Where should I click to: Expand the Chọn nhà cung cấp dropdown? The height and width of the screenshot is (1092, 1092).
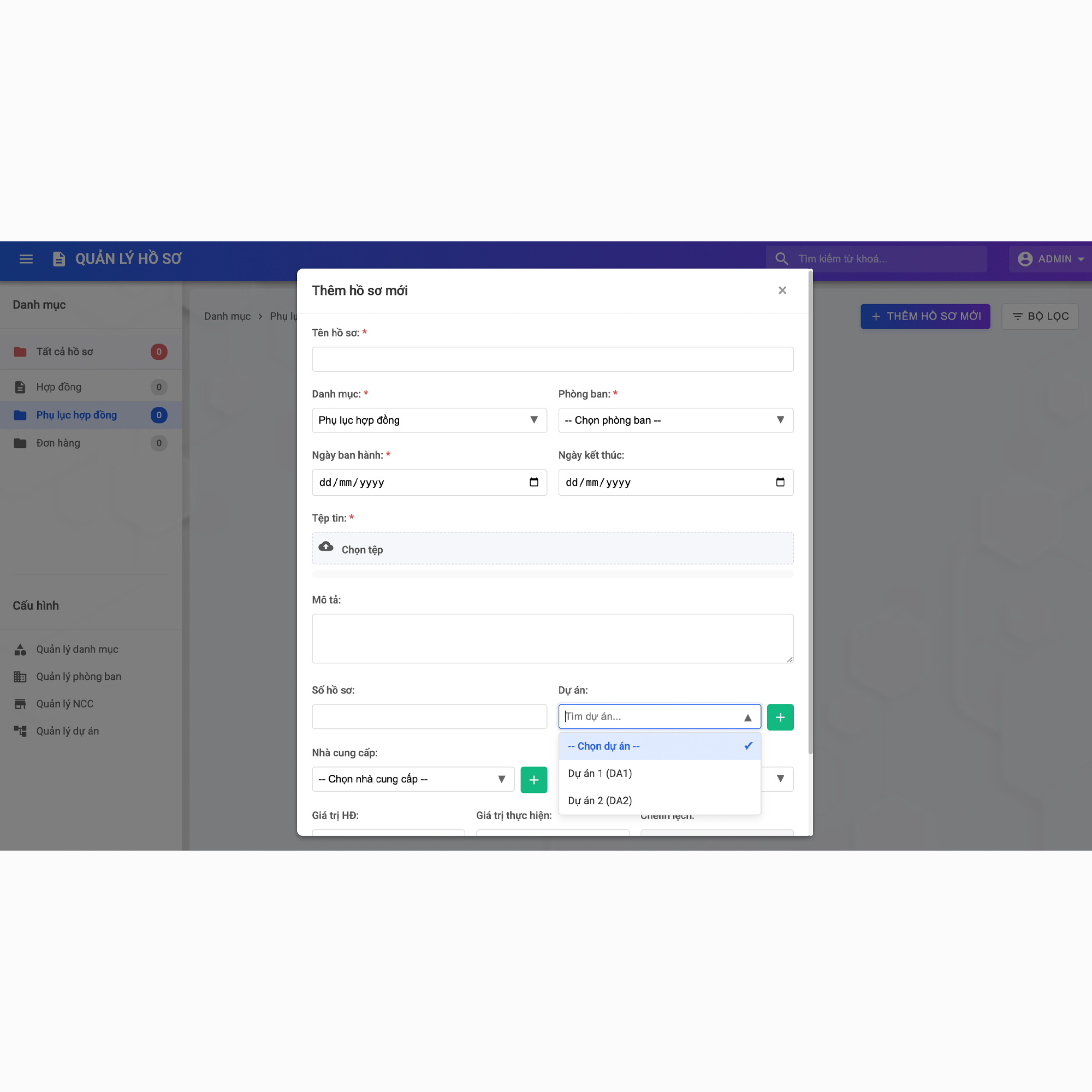[x=413, y=779]
